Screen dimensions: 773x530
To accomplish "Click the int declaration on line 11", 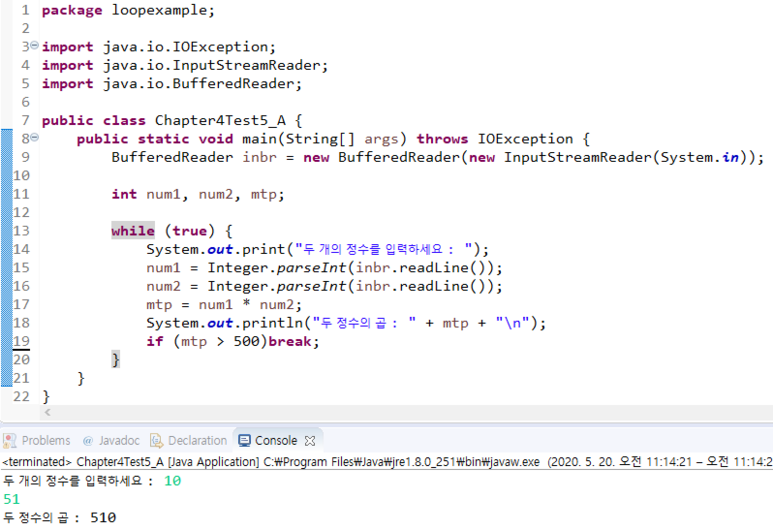I will [x=198, y=194].
